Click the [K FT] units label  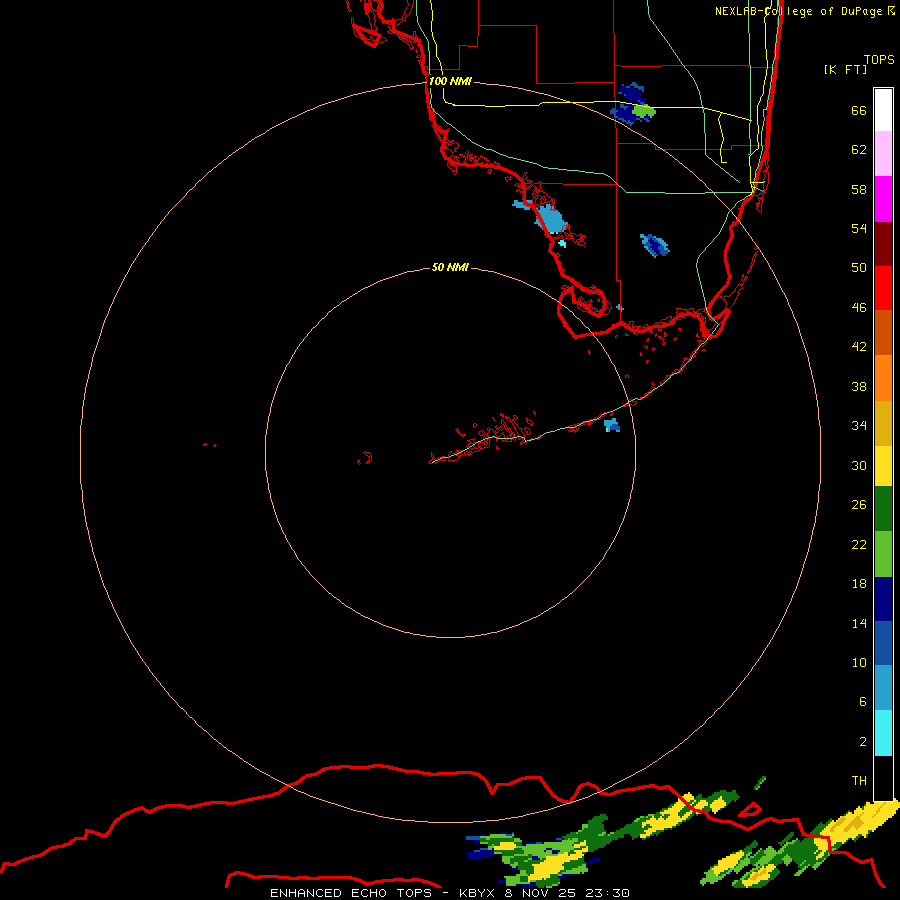point(845,69)
